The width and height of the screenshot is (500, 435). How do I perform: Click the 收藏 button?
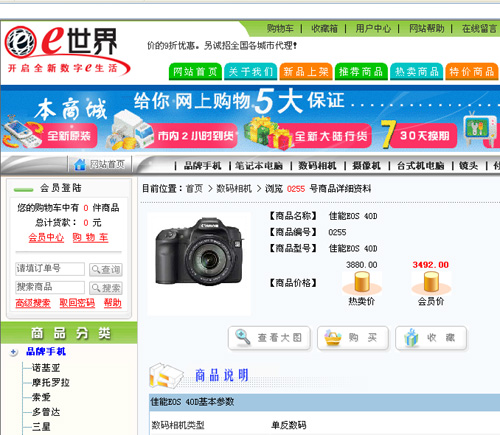431,338
